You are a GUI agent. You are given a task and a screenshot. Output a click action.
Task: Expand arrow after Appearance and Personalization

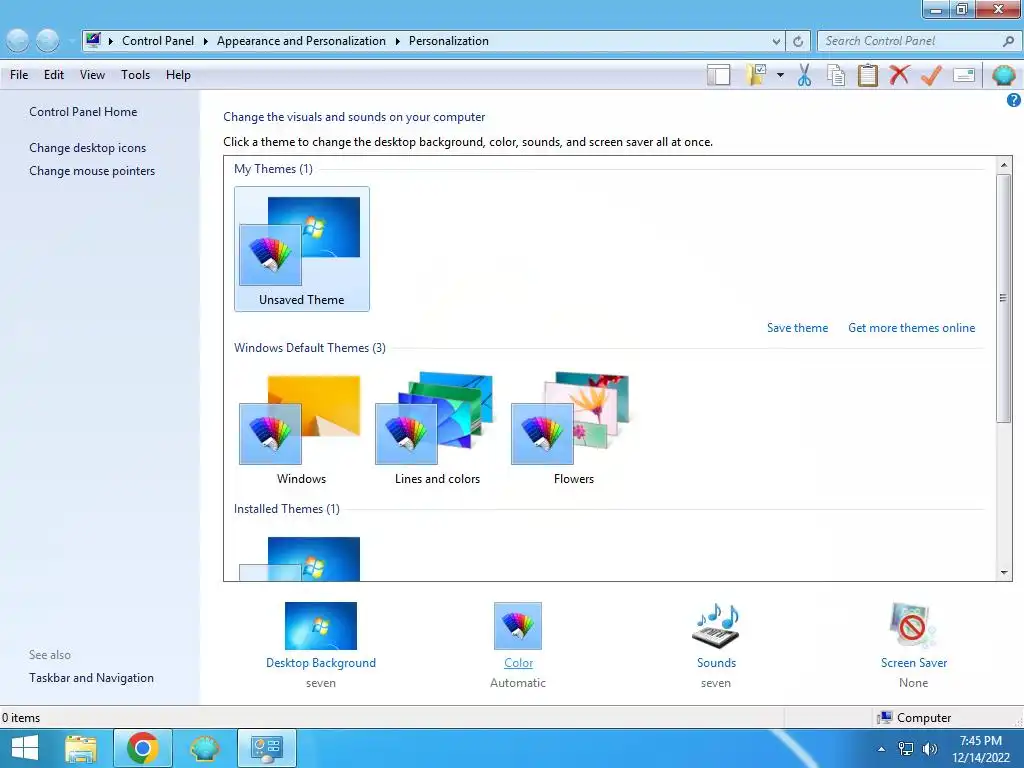click(x=397, y=41)
